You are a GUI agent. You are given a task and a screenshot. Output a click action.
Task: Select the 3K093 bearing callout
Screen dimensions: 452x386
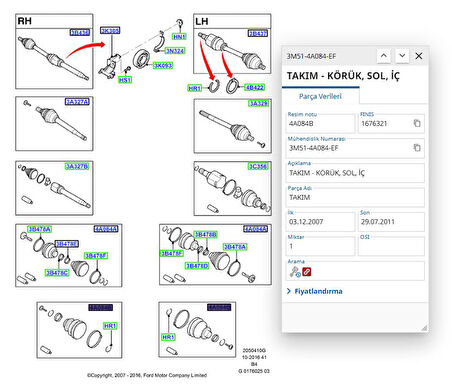coord(163,65)
